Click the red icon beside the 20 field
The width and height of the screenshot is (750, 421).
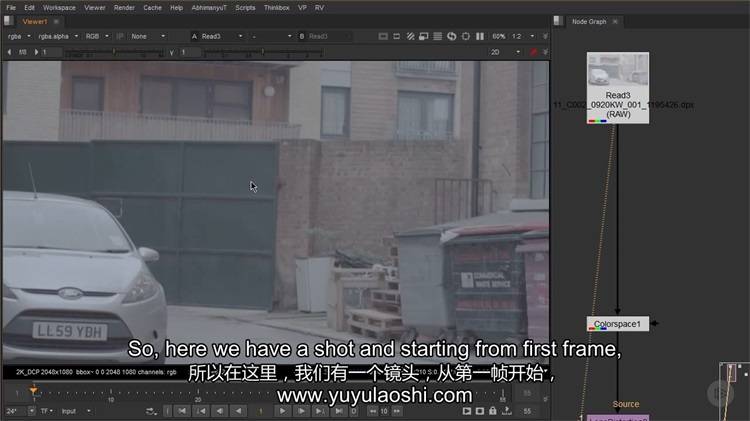[x=533, y=52]
